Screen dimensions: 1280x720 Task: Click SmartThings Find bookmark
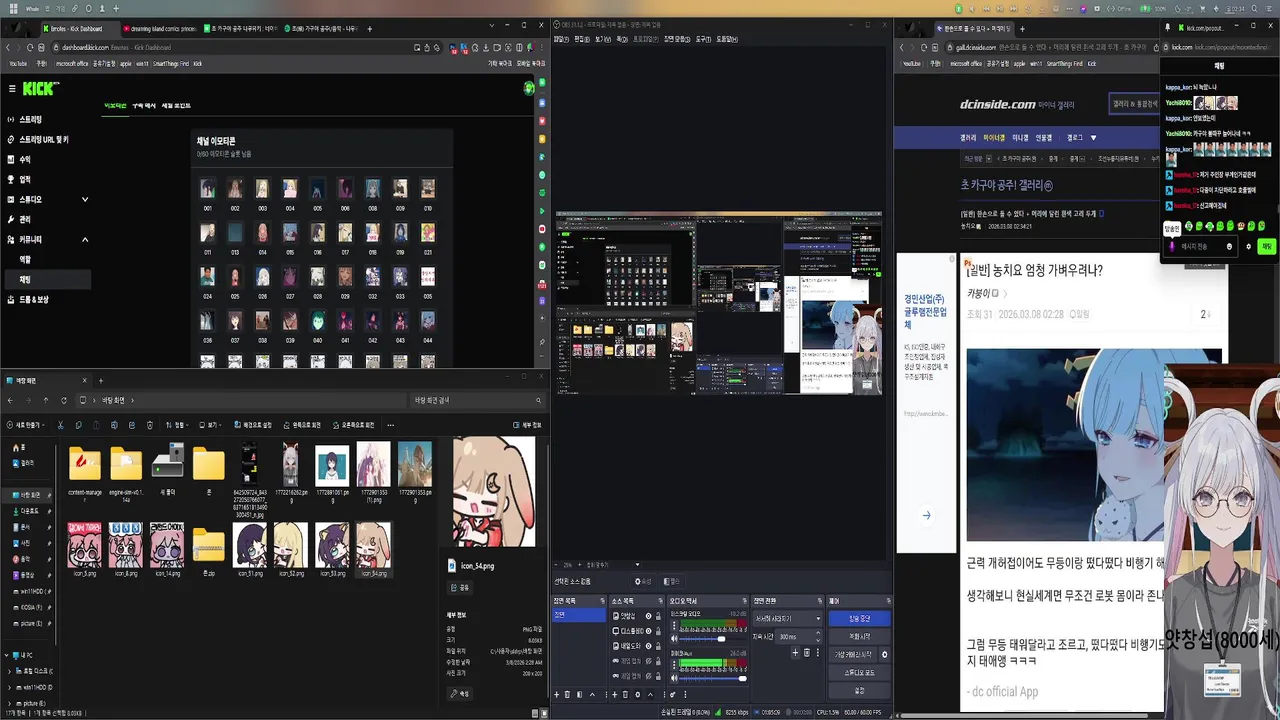point(169,63)
